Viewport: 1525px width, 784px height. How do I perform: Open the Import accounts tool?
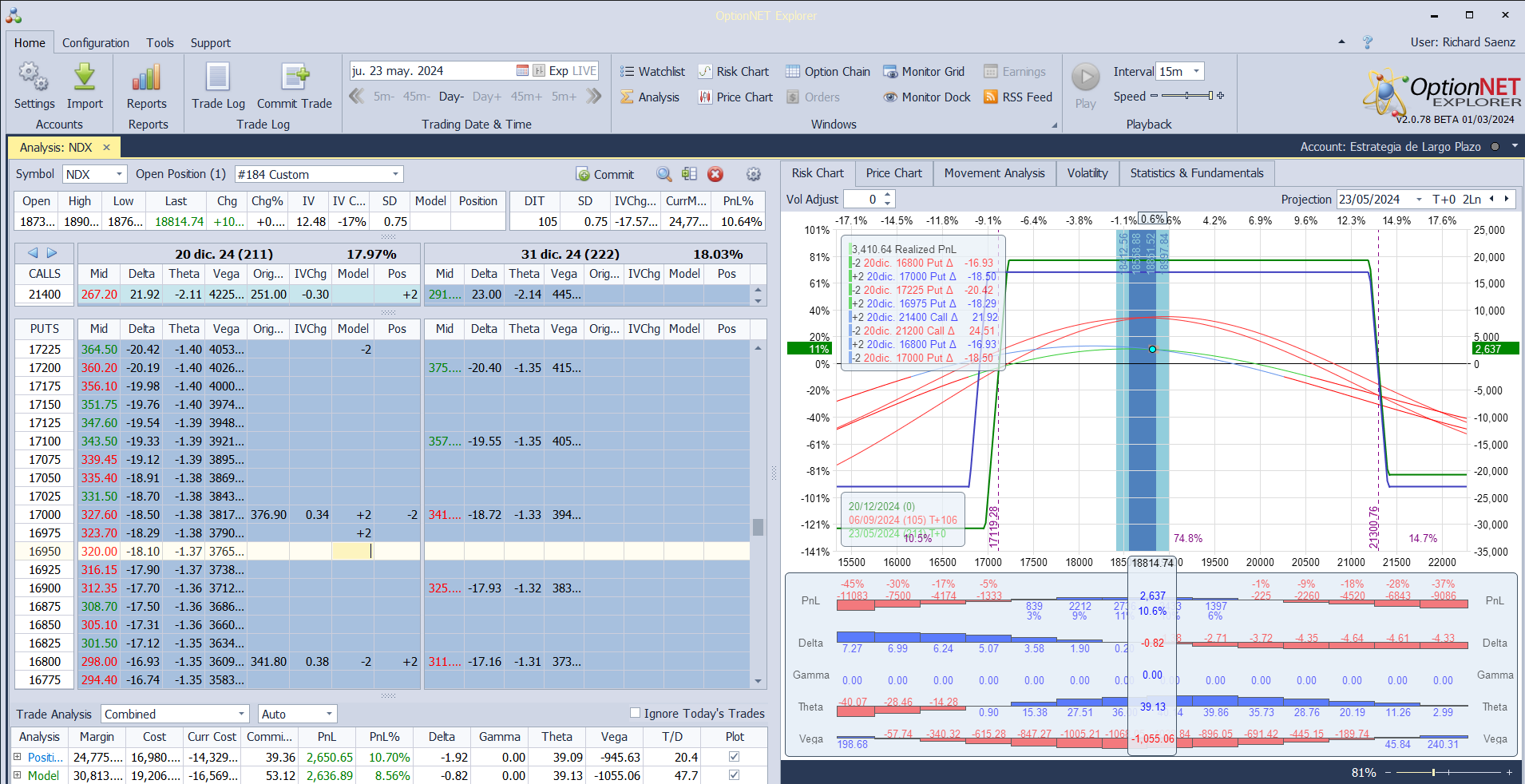(x=85, y=85)
